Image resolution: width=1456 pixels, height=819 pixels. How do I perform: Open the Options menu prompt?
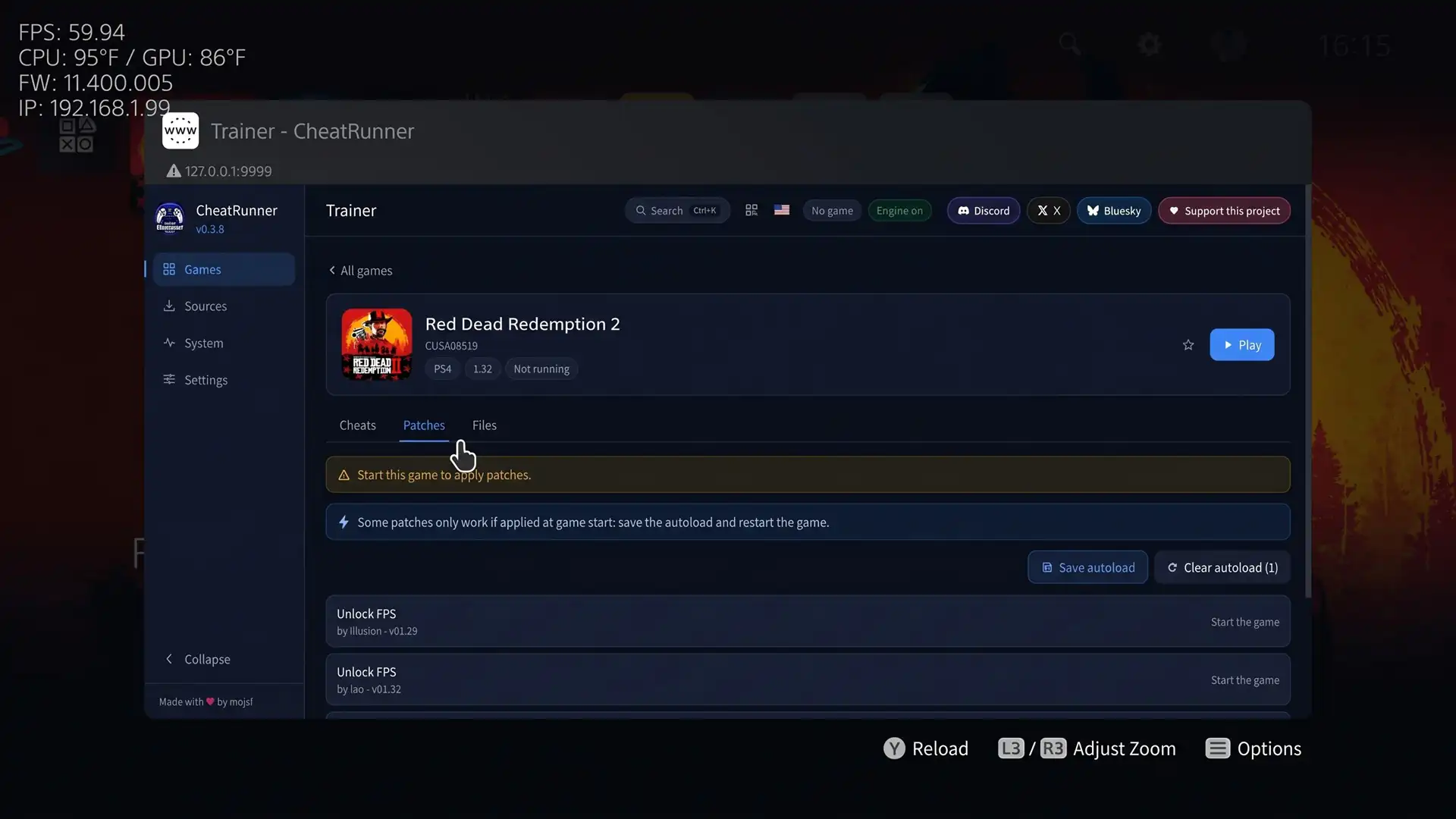click(x=1253, y=748)
